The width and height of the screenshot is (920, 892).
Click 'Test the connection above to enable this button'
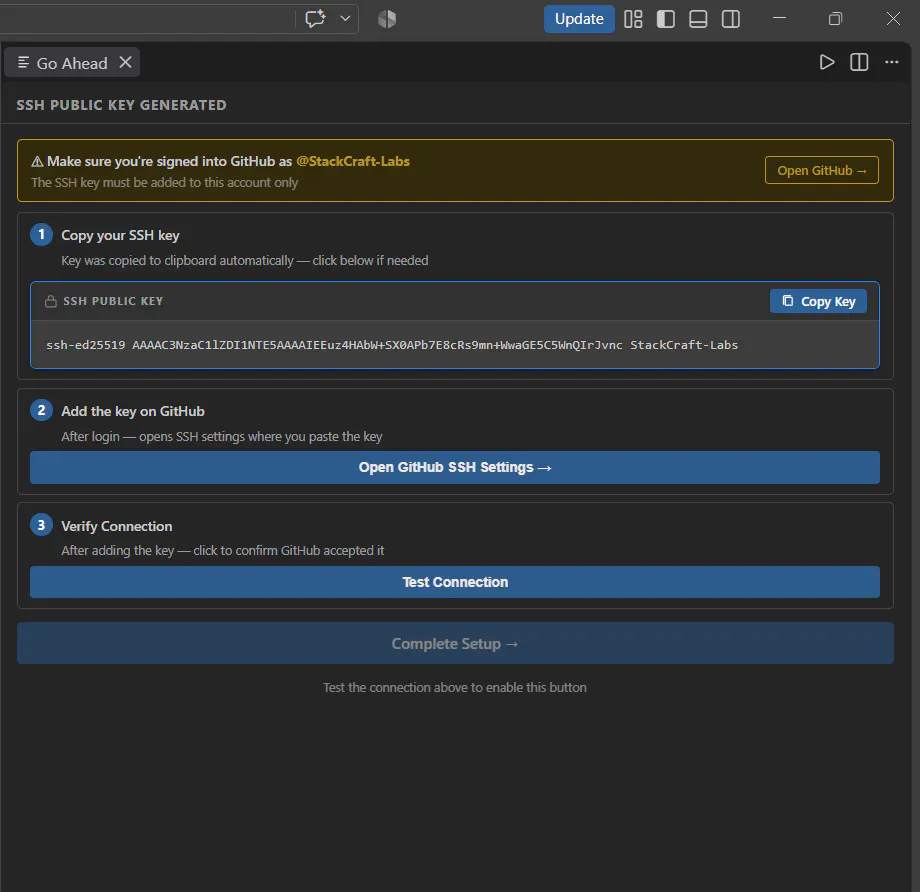[455, 687]
